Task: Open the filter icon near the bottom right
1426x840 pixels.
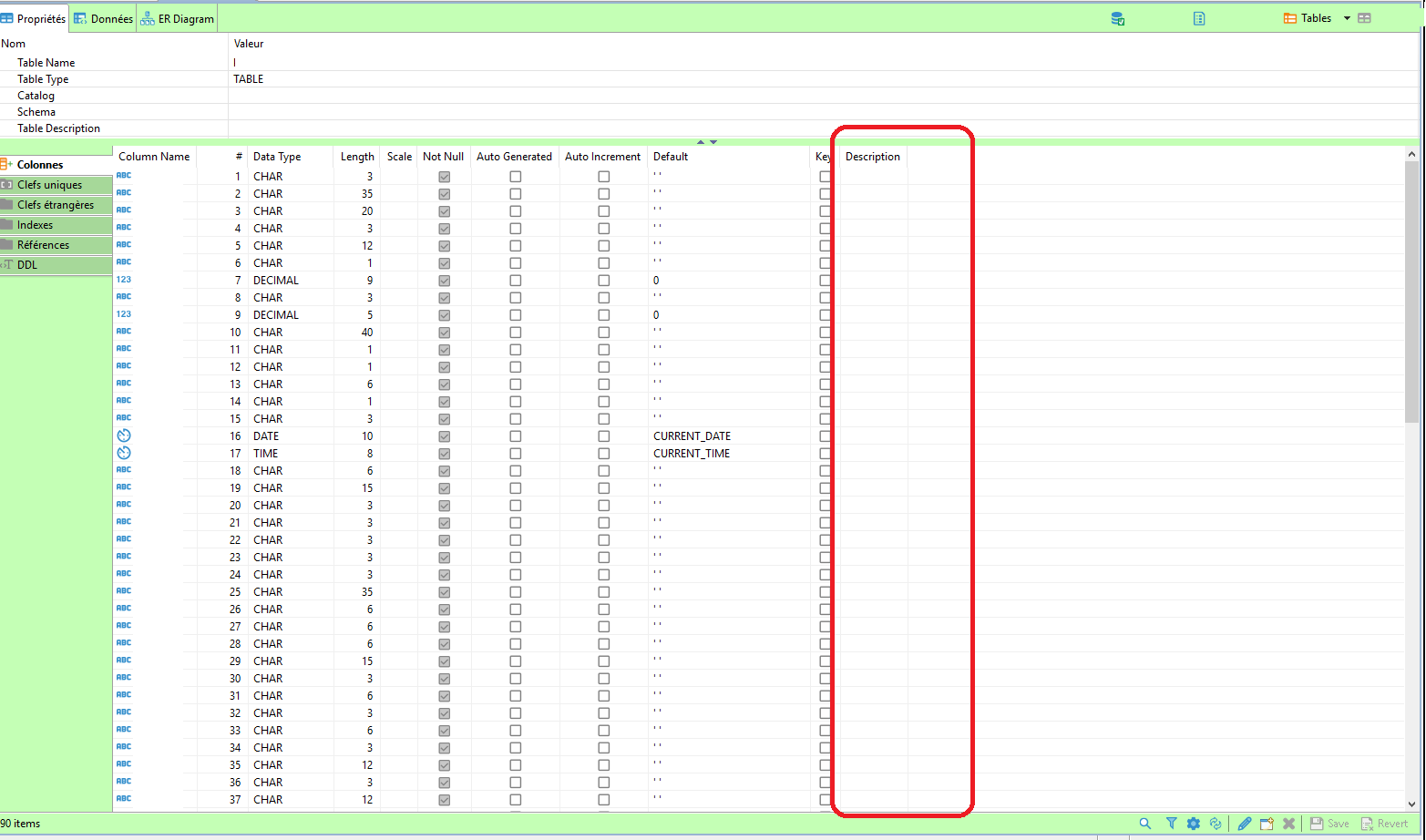Action: pyautogui.click(x=1171, y=823)
